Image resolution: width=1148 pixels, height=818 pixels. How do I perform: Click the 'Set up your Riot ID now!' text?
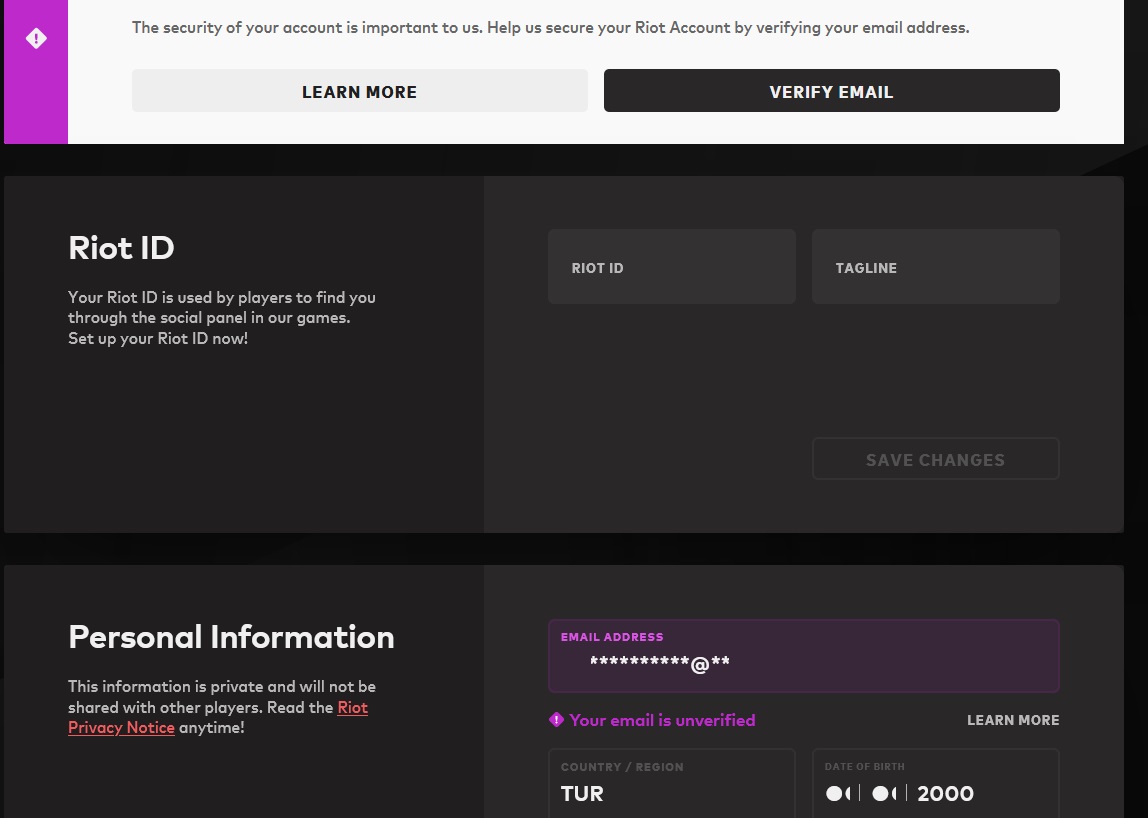click(x=158, y=338)
